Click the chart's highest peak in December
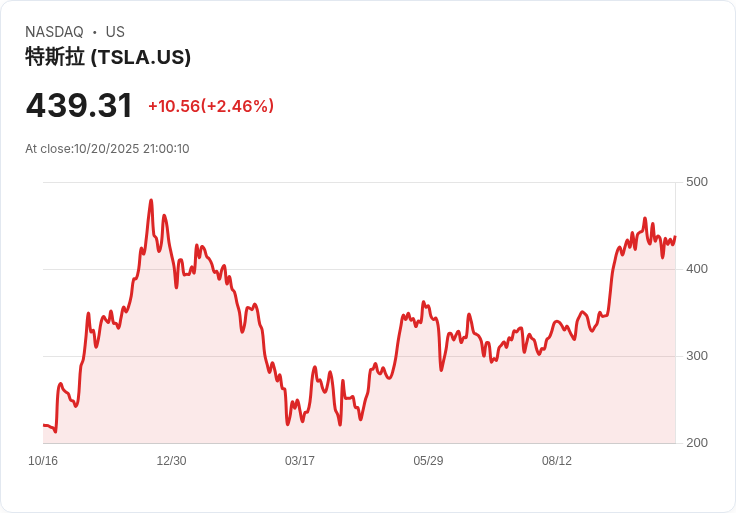The height and width of the screenshot is (513, 736). tap(151, 200)
